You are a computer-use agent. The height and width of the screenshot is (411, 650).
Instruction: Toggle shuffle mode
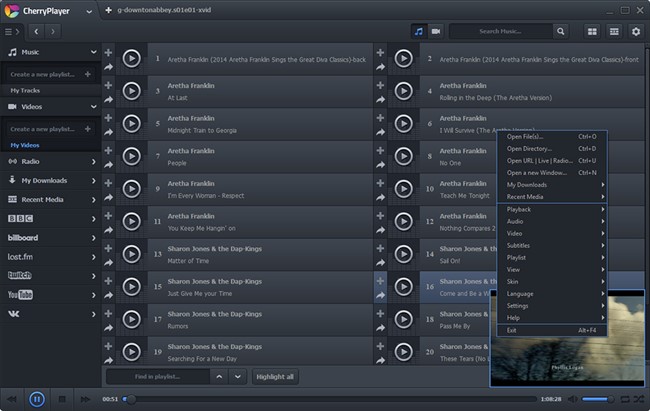[639, 399]
